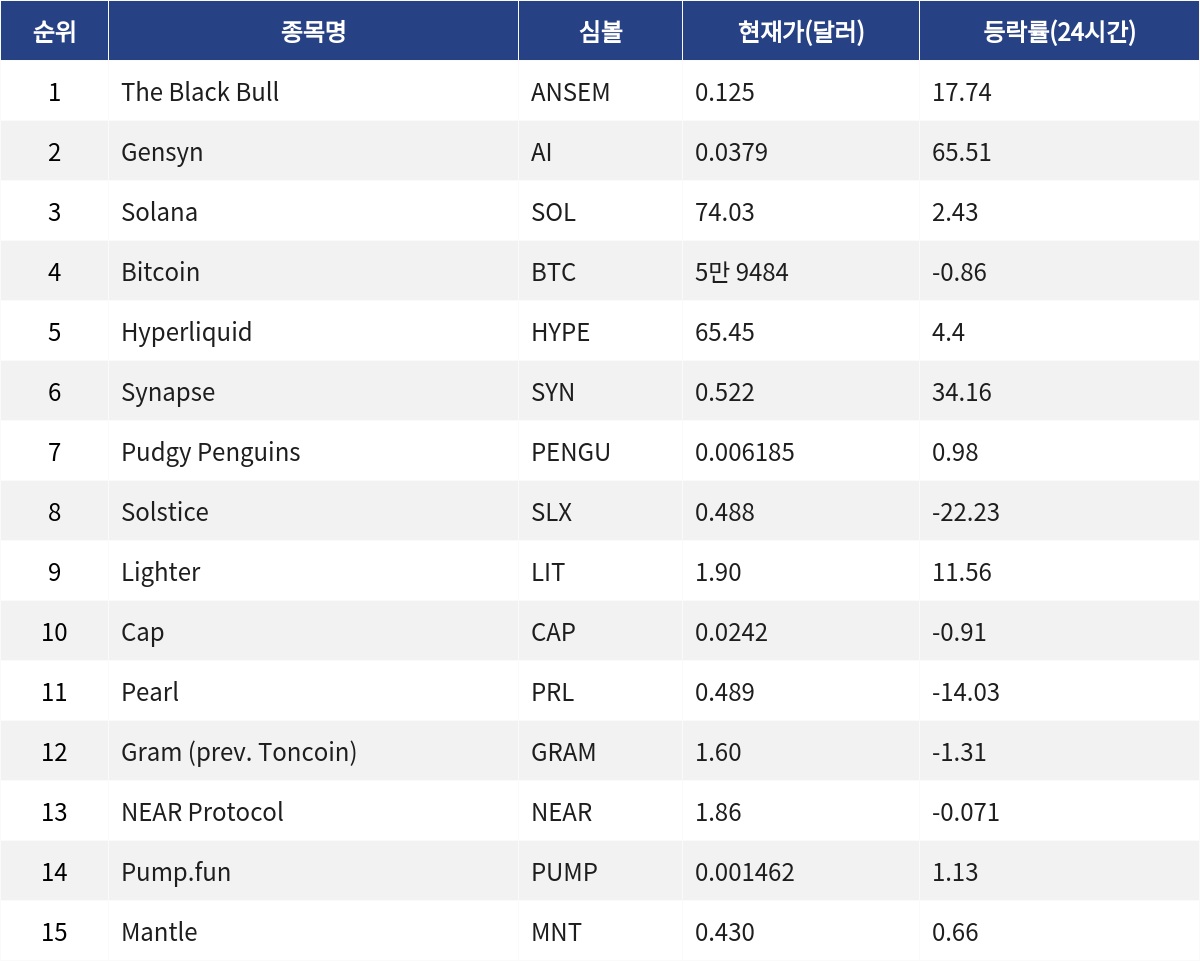
Task: Click the change value 1.13
Action: coord(955,872)
